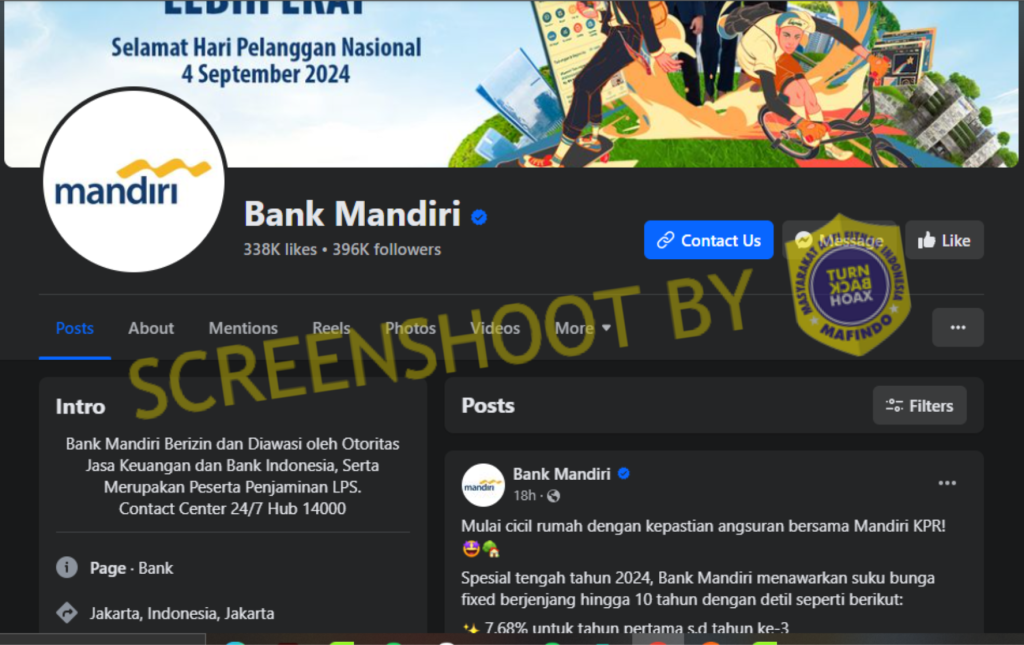The width and height of the screenshot is (1024, 645).
Task: Click the Jakarta location arrow icon
Action: click(67, 612)
